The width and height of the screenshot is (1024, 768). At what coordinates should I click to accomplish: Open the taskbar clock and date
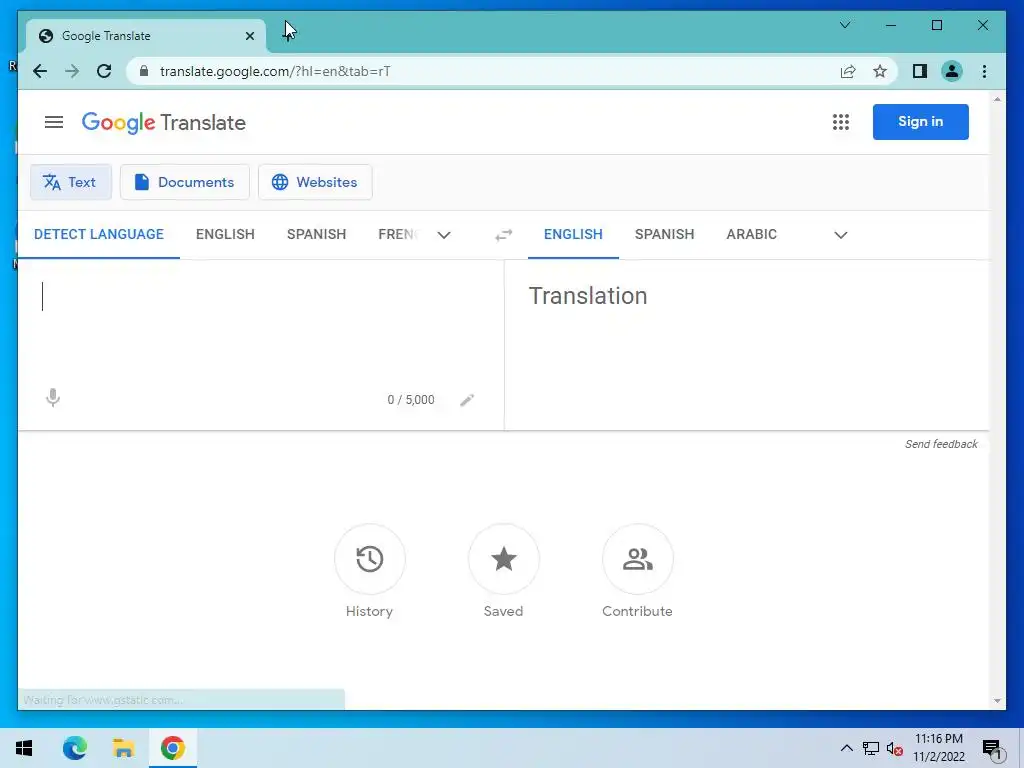click(x=938, y=748)
